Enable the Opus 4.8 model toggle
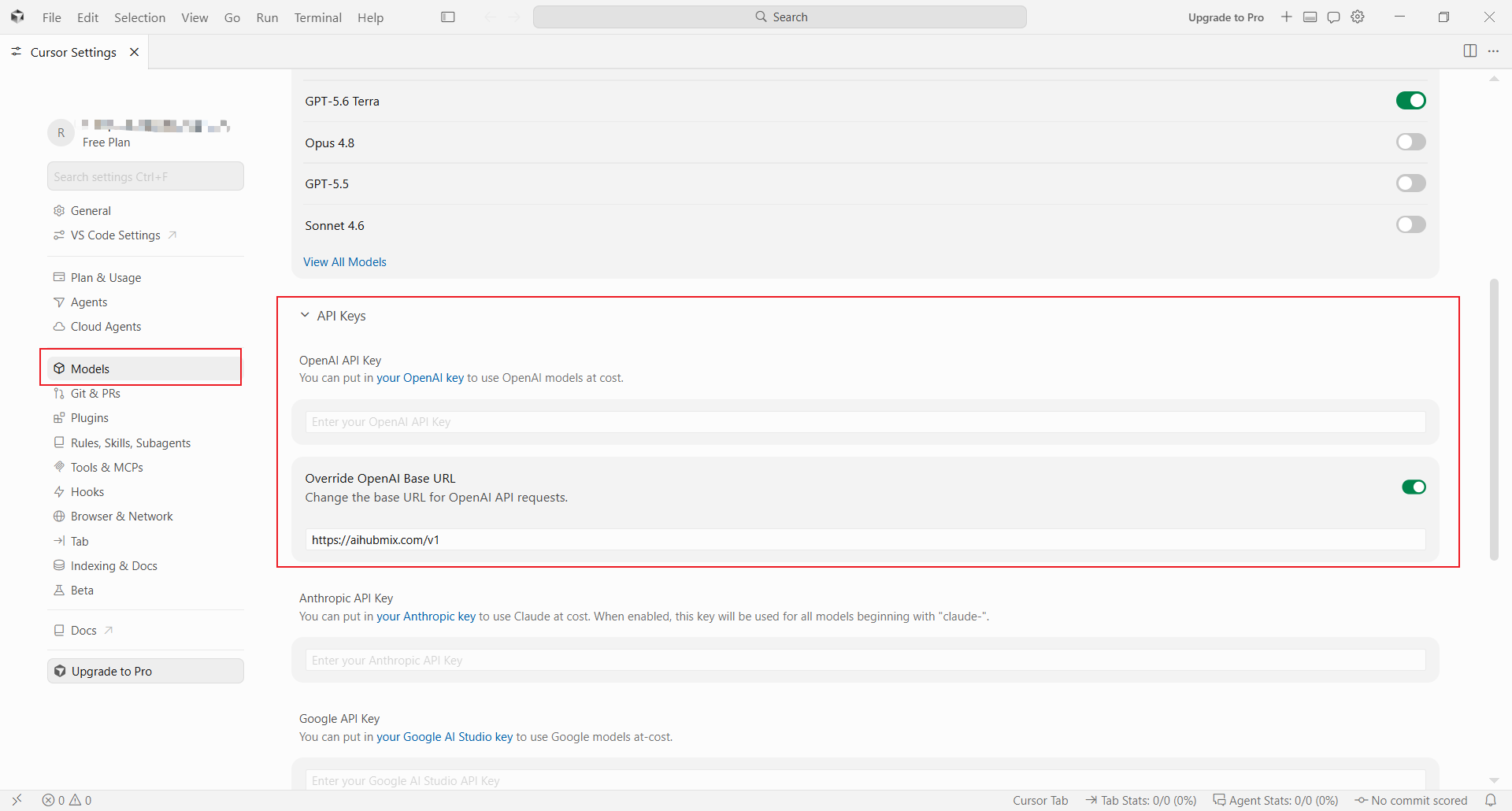Screen dimensions: 1512x811 (x=1410, y=142)
